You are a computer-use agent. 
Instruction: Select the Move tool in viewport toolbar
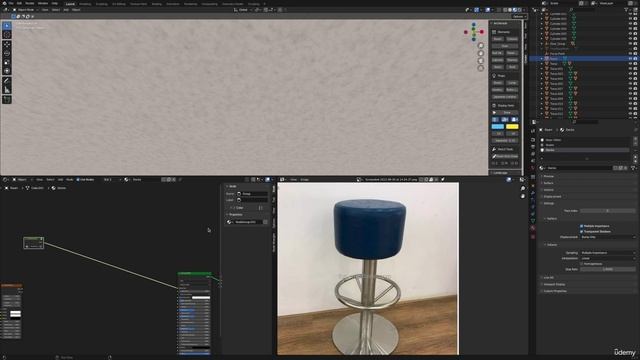[x=7, y=44]
